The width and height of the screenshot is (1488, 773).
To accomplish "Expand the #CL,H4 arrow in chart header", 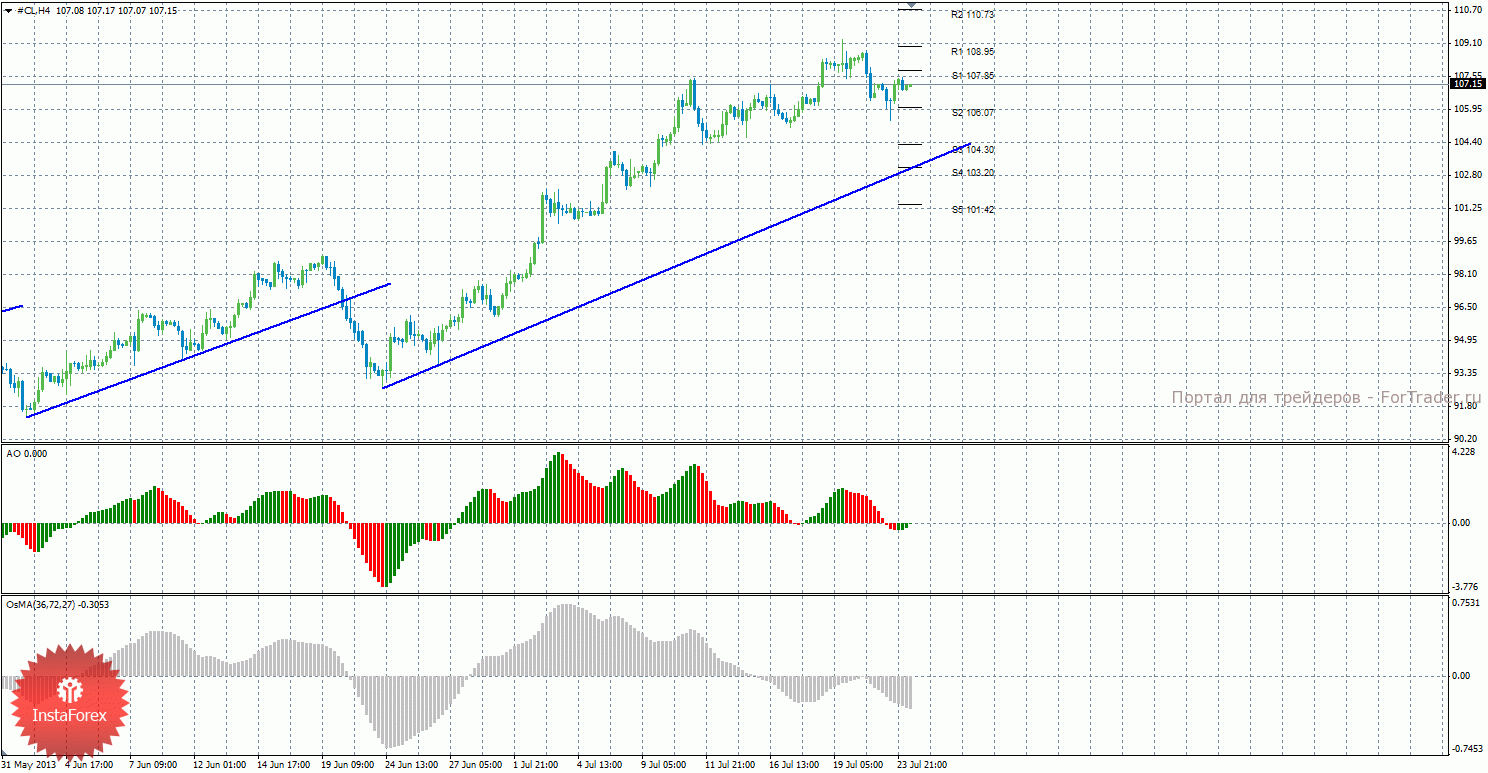I will click(x=9, y=10).
